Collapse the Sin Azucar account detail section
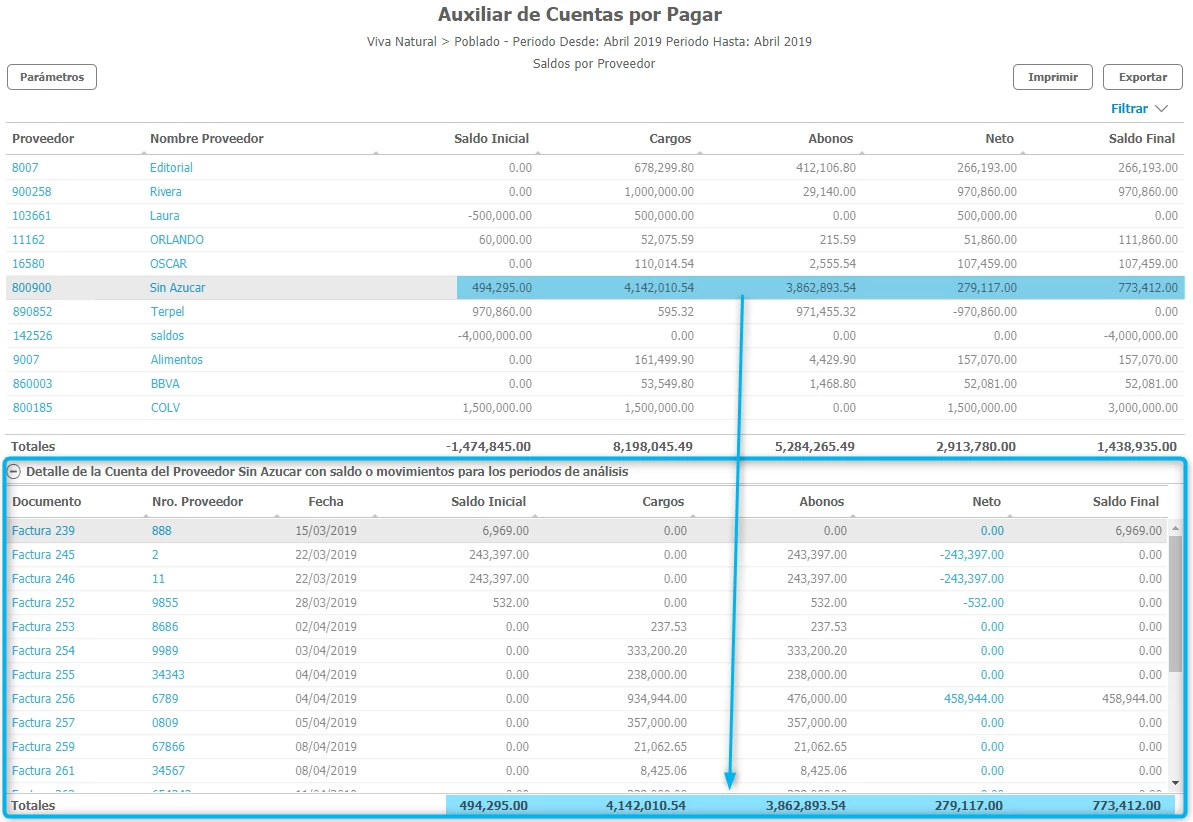The image size is (1193, 822). click(x=15, y=471)
